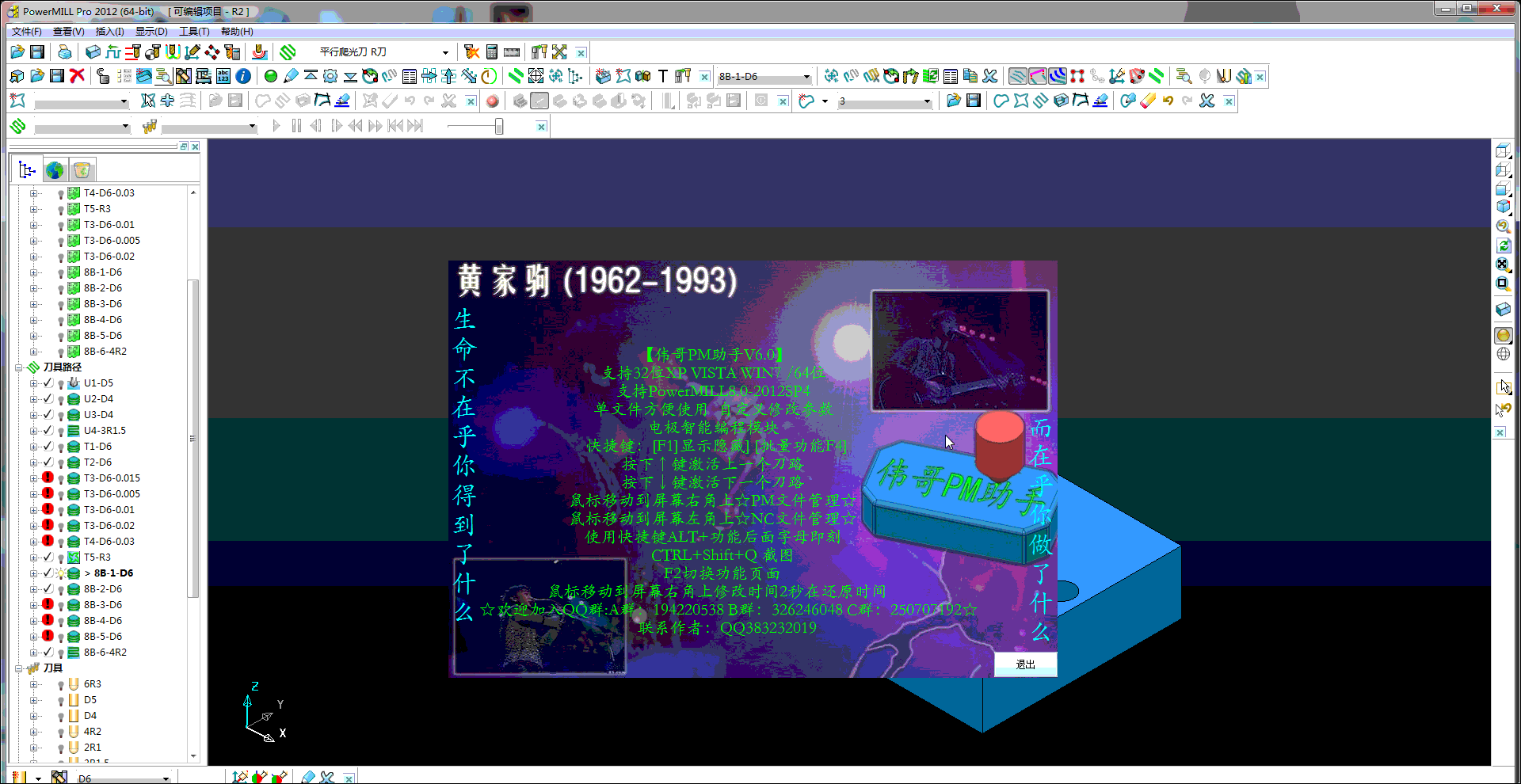Viewport: 1521px width, 784px height.
Task: Toggle checkbox for toolpath 8B-6-4R2
Action: pos(48,653)
